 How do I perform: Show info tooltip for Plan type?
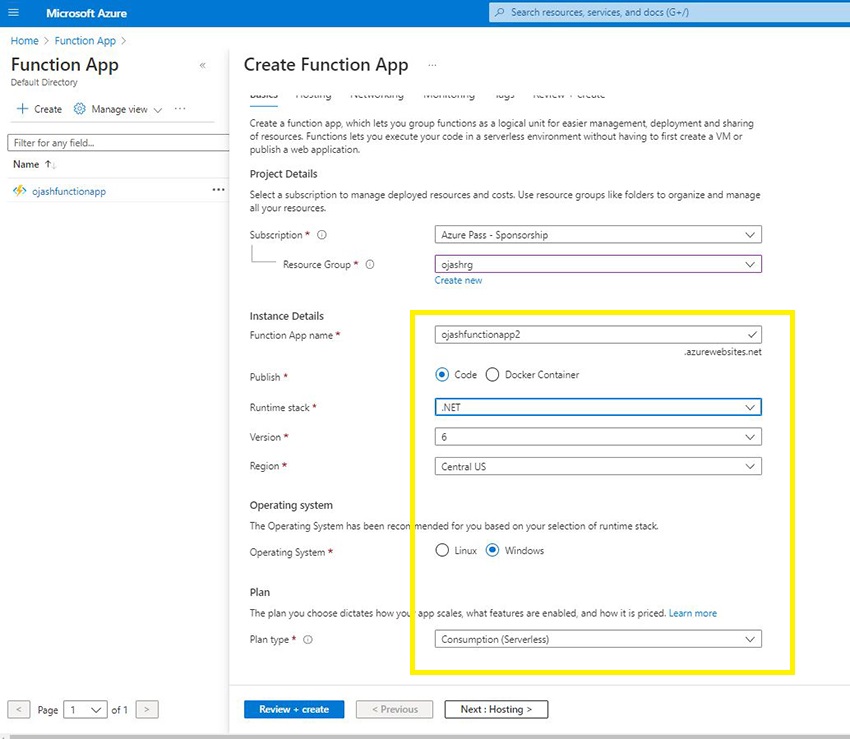click(308, 639)
